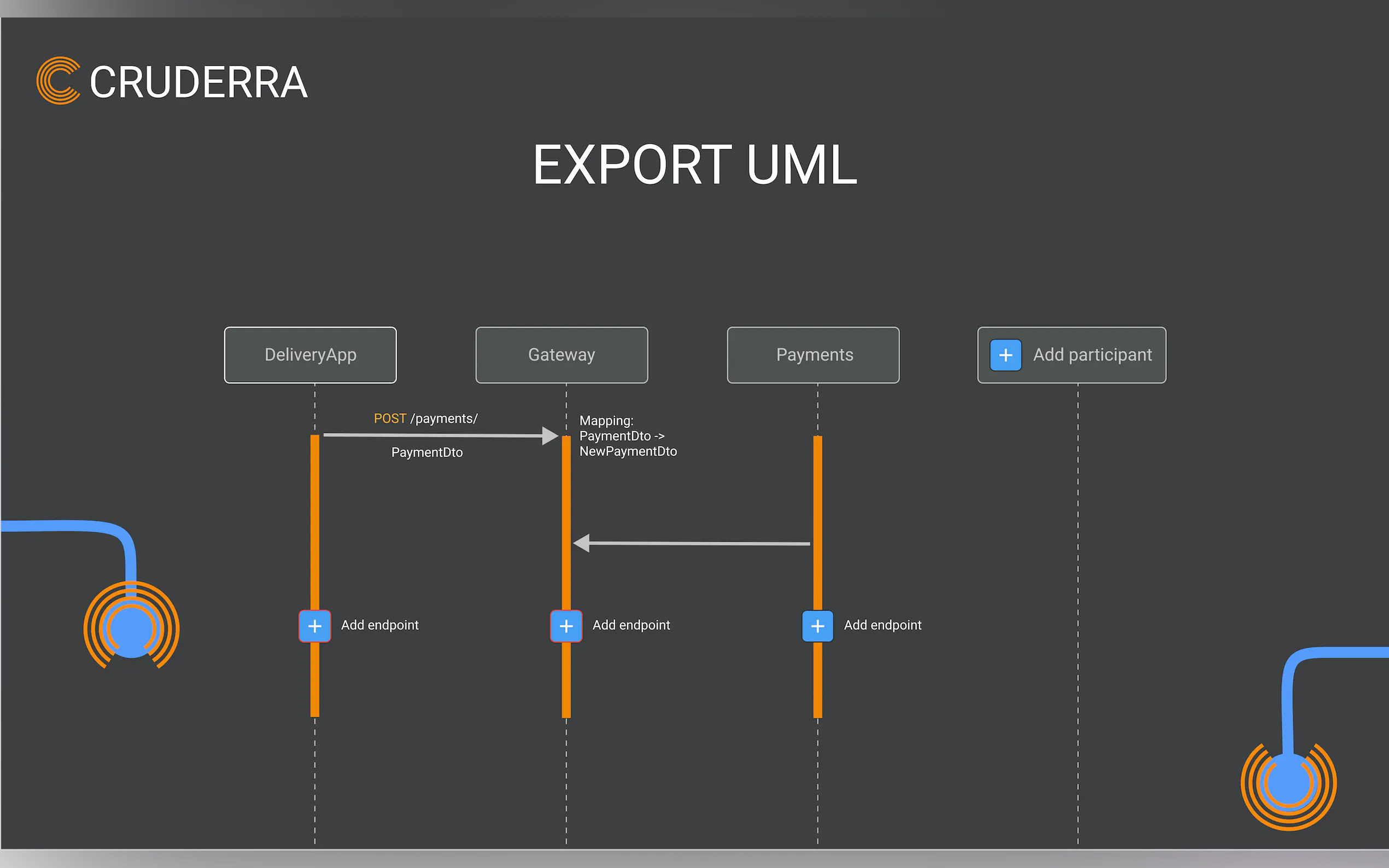The image size is (1389, 868).
Task: Click the orange DeliveryApp activation bar
Action: click(x=314, y=517)
